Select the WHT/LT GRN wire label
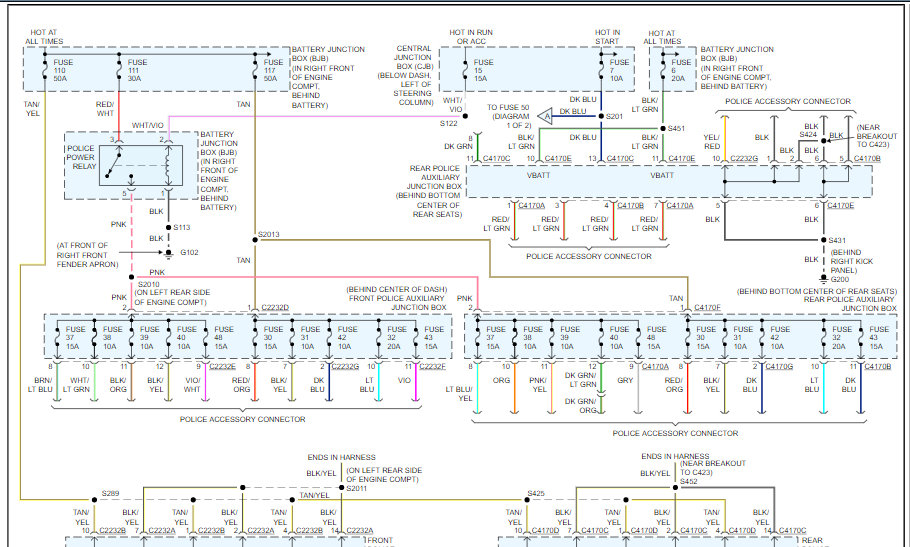910x547 pixels. click(x=76, y=385)
